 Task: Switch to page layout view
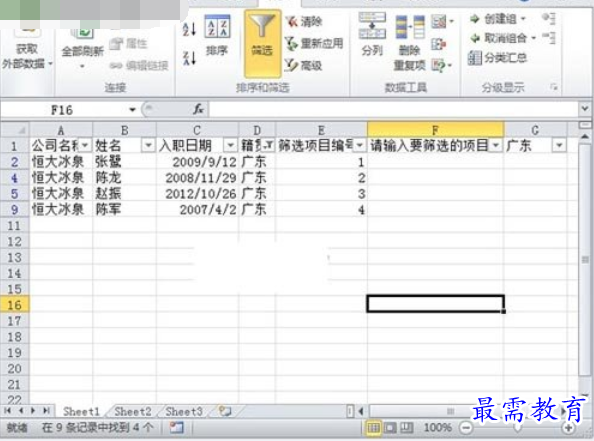click(390, 428)
